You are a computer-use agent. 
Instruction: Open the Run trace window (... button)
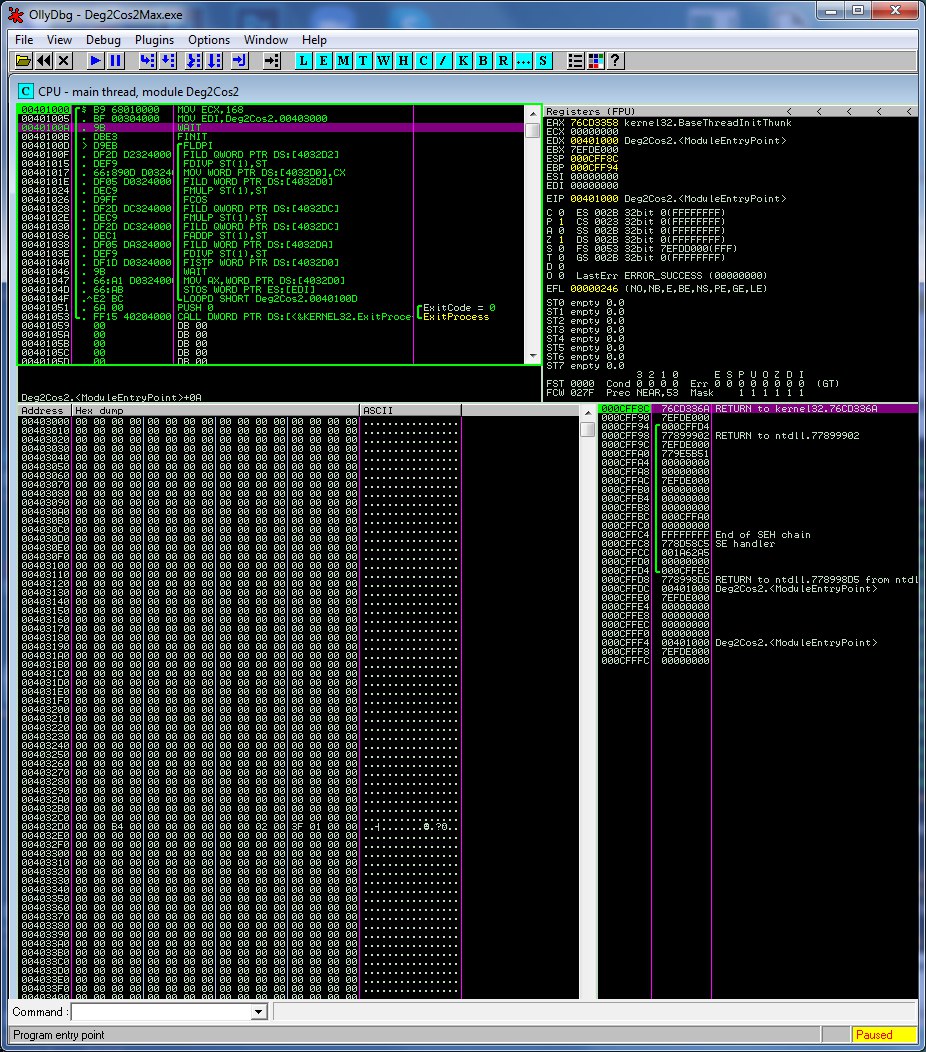pos(523,61)
